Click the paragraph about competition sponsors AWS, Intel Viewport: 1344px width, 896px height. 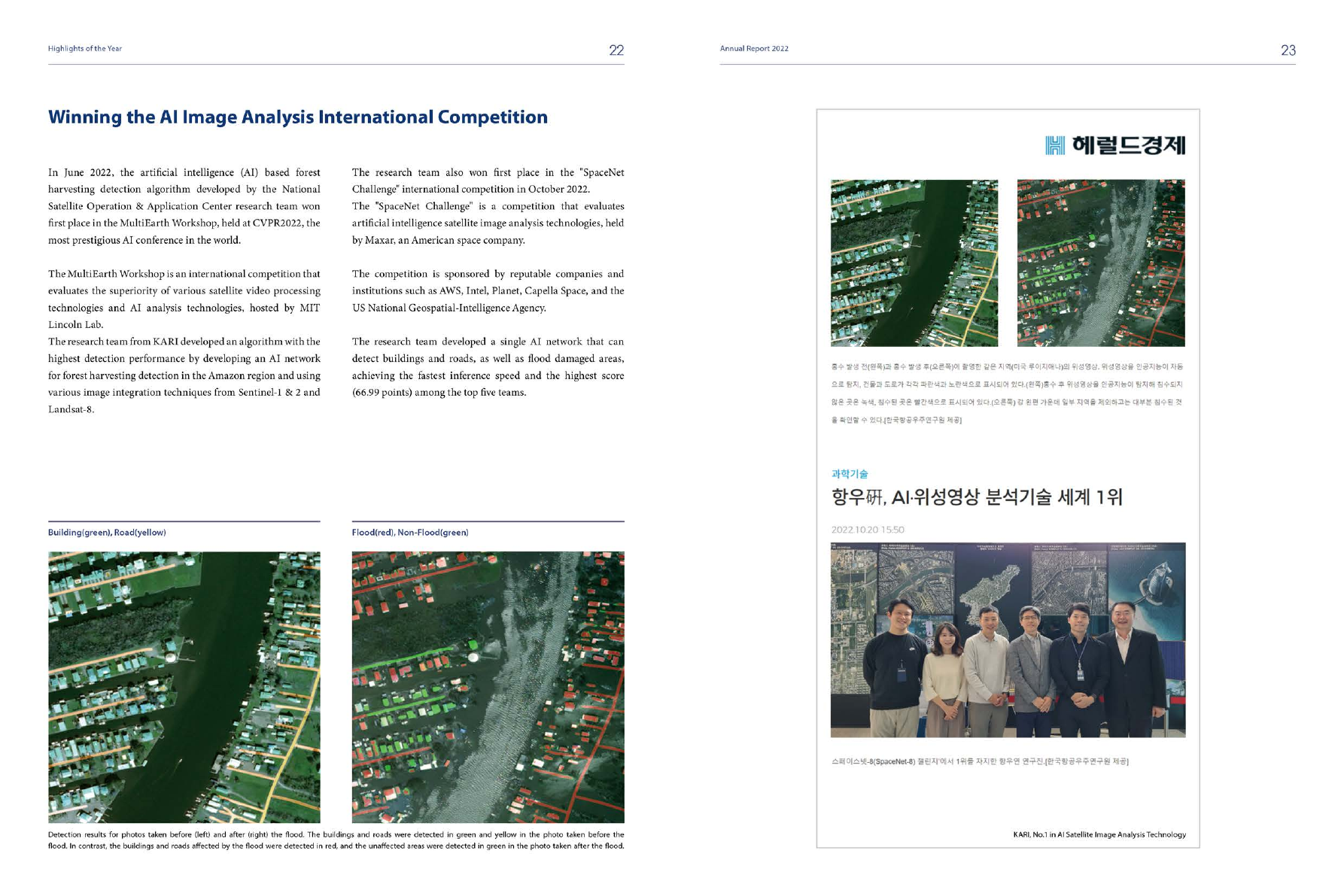coord(488,290)
